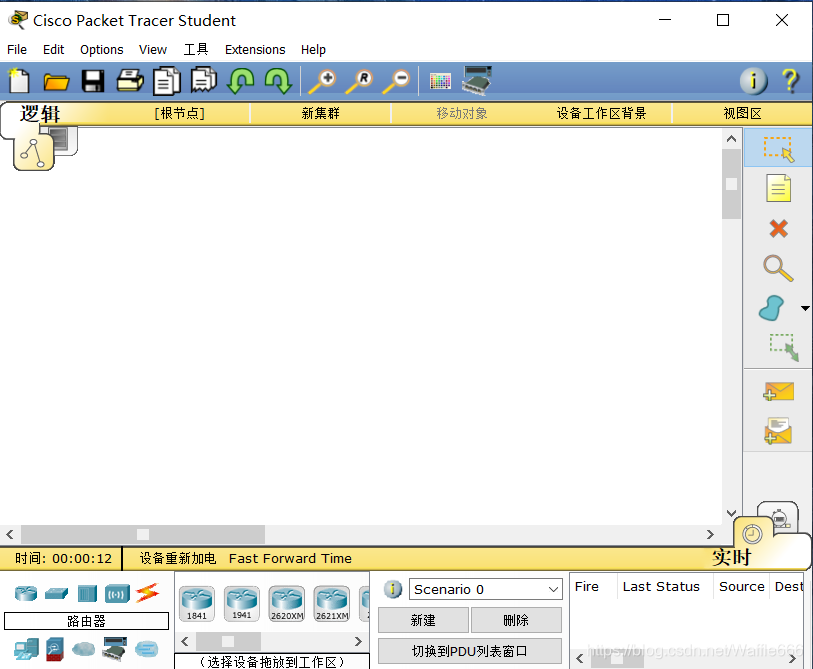Choose the 1941 router
Screen dimensions: 813x669
(x=242, y=604)
